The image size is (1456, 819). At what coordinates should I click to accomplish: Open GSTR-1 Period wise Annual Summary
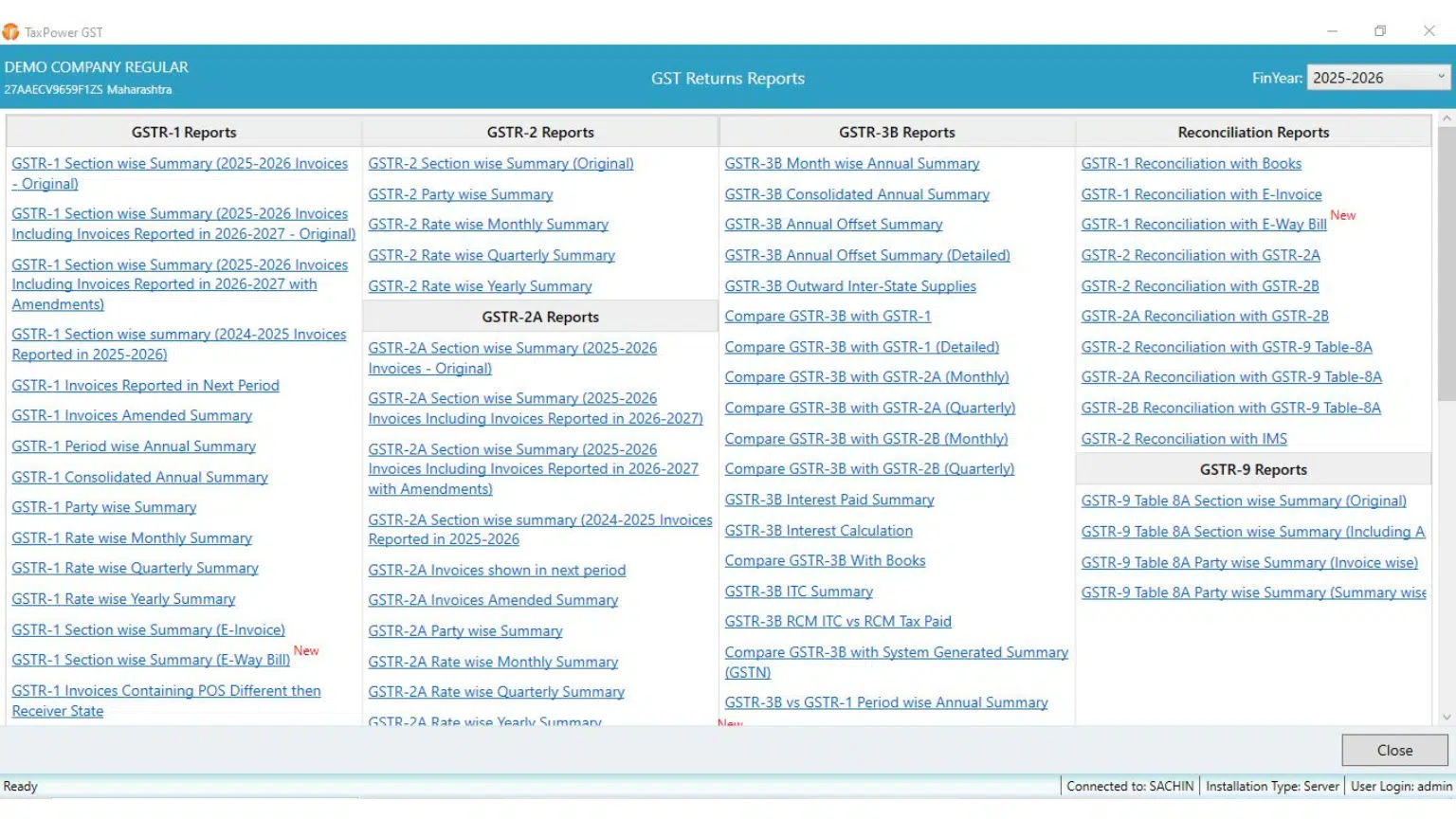click(x=134, y=446)
